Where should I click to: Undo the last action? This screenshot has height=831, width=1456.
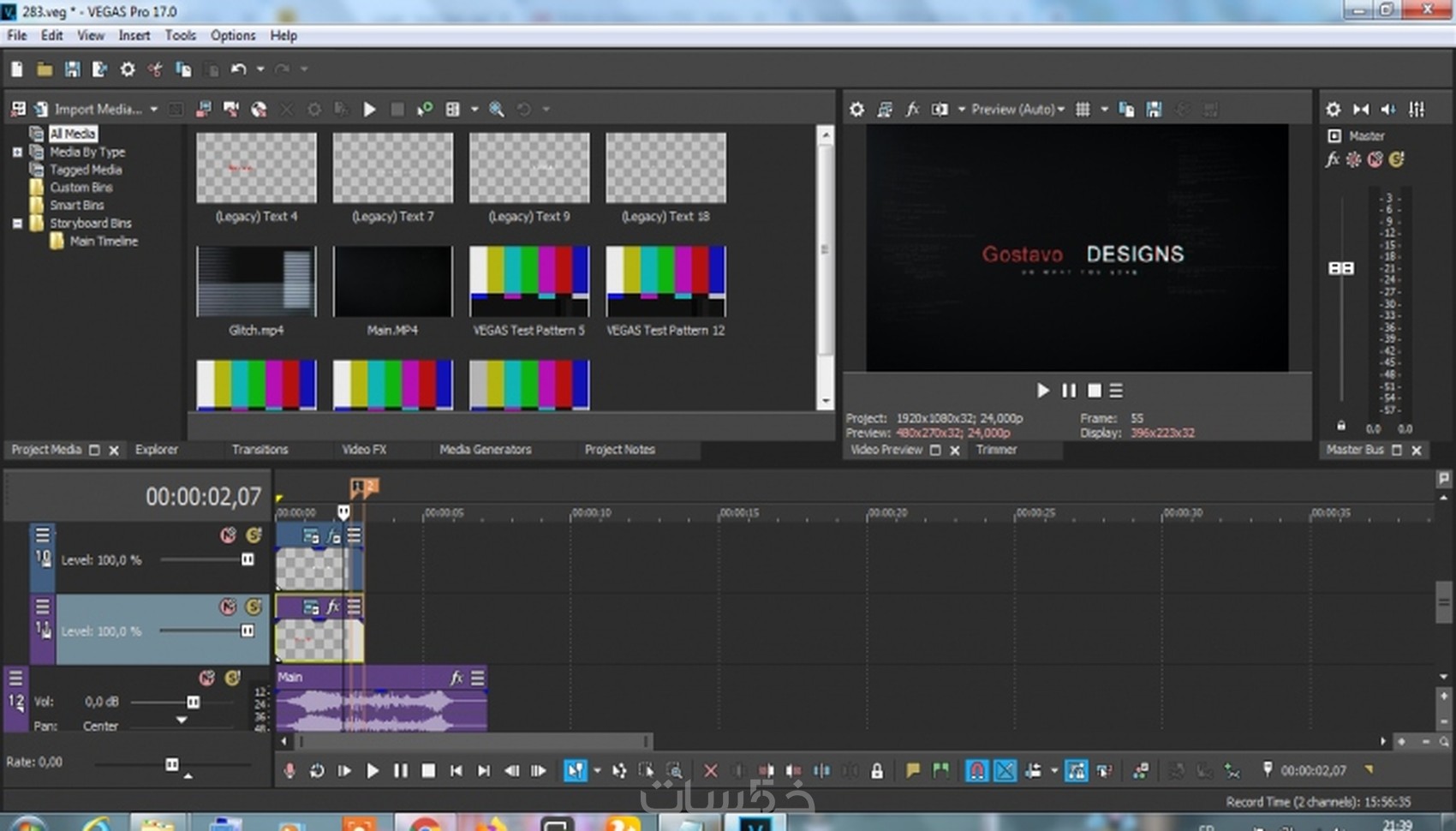239,69
